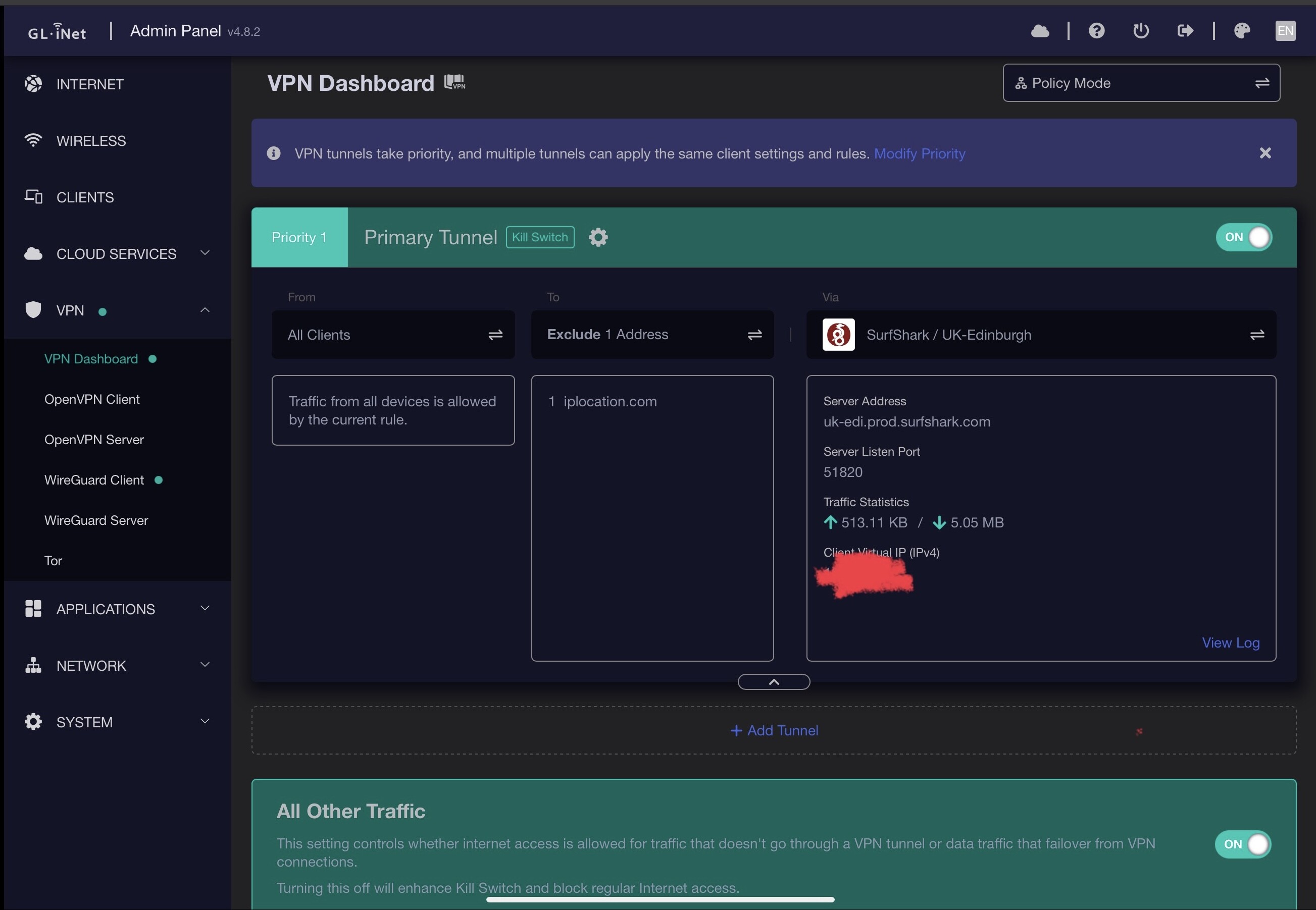Click the EN language icon
The width and height of the screenshot is (1316, 910).
pos(1285,31)
